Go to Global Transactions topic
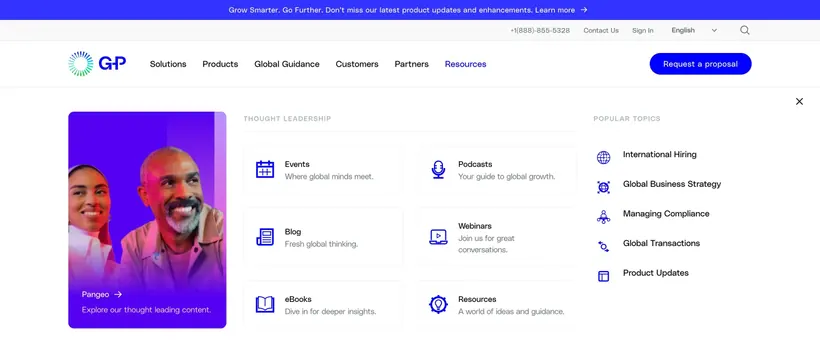This screenshot has height=360, width=820. point(661,243)
